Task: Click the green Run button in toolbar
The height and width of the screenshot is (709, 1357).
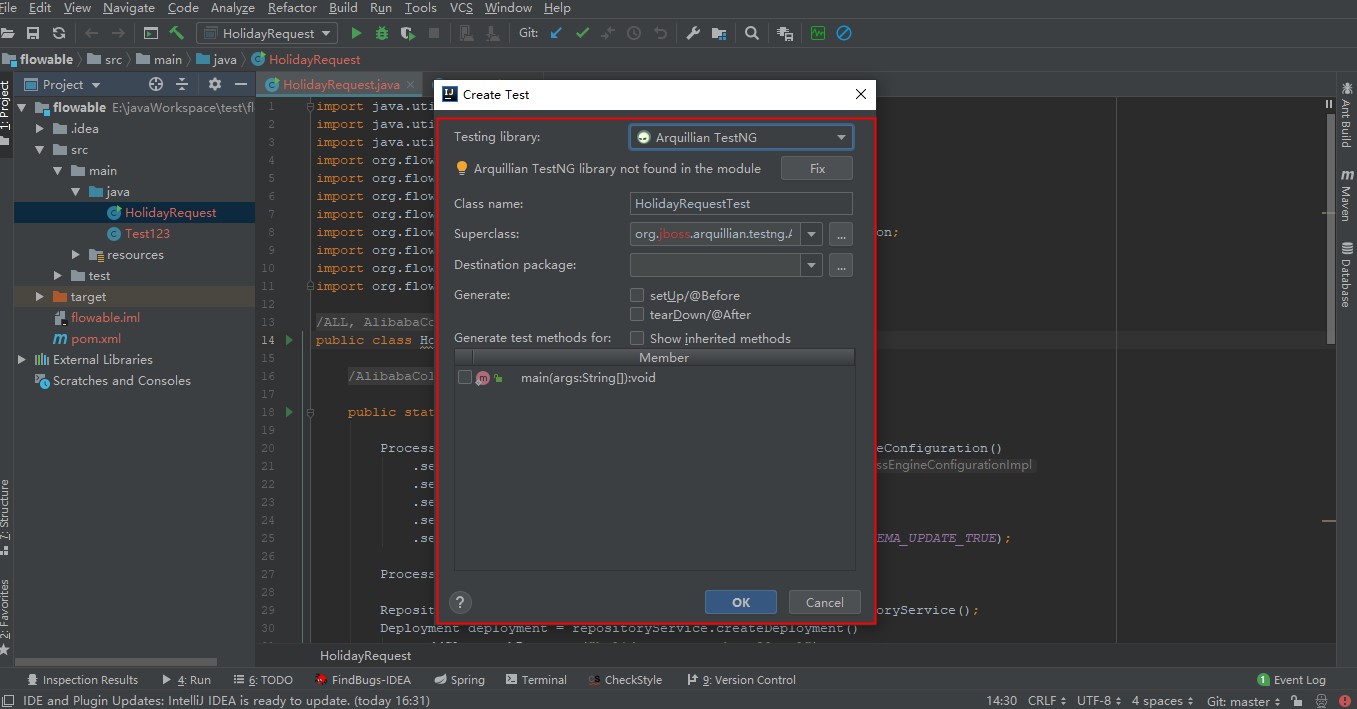Action: click(356, 33)
